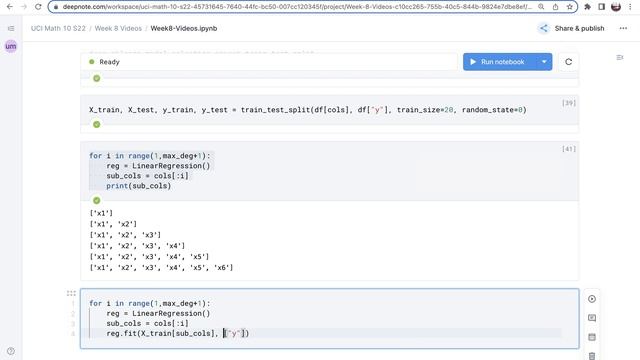This screenshot has width=640, height=360.
Task: Place cursor in reg.fit(X_train[sub_cols] line
Action: (x=178, y=333)
